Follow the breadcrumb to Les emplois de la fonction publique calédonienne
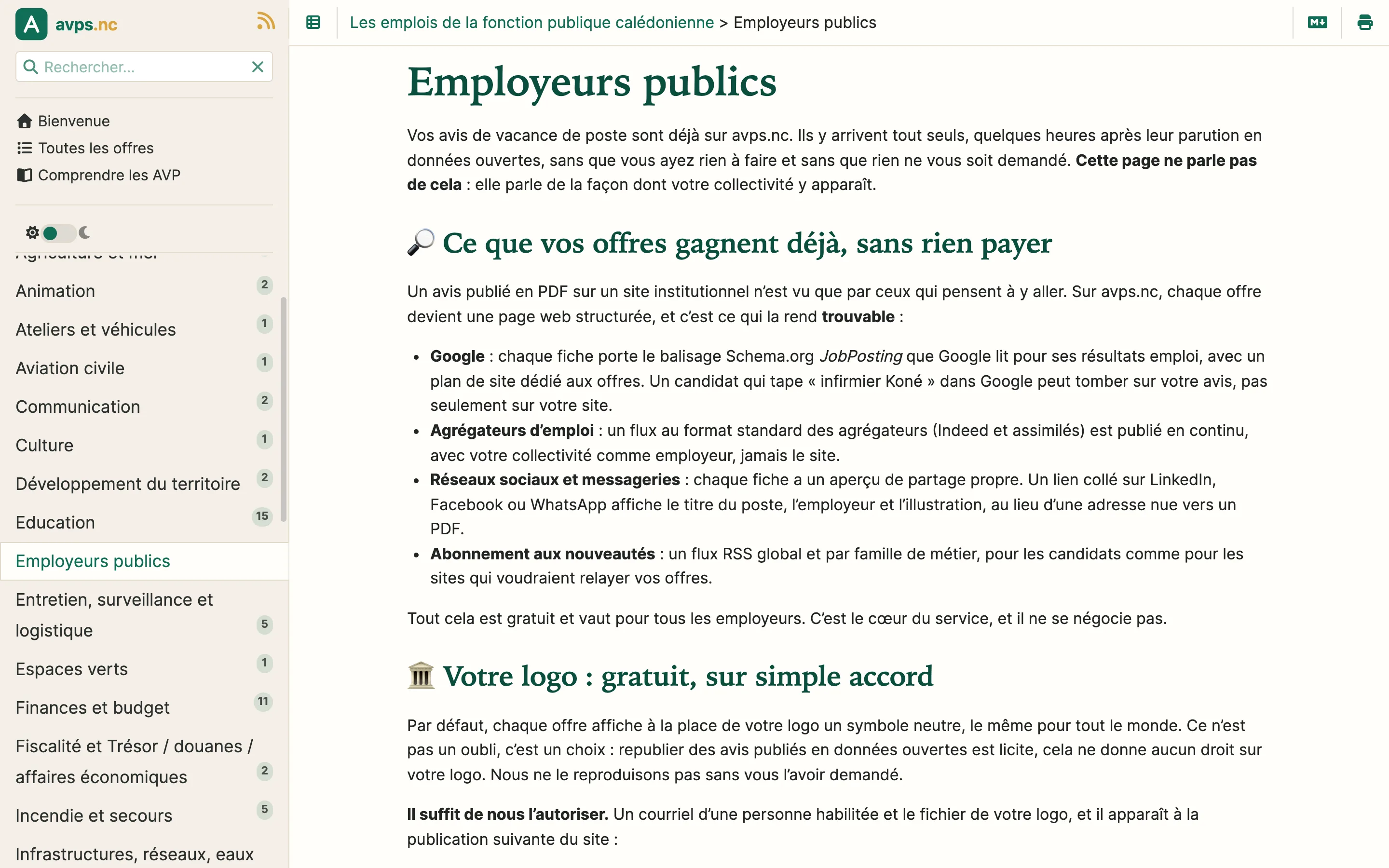1389x868 pixels. pos(531,22)
